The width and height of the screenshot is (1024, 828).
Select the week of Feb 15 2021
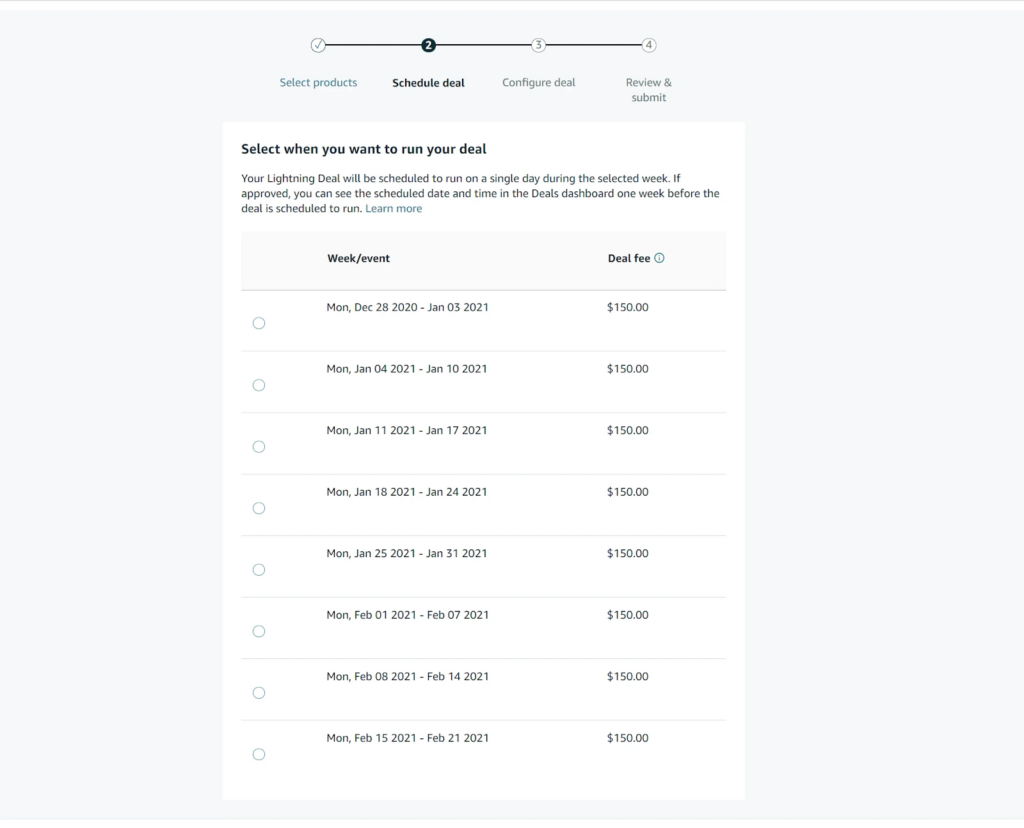tap(258, 754)
